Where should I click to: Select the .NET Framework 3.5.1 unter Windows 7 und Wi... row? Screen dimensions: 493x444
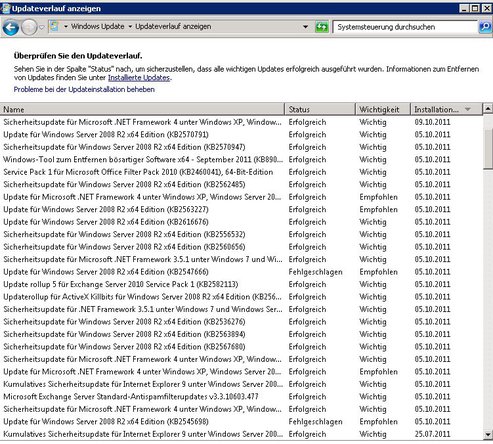coord(241,260)
